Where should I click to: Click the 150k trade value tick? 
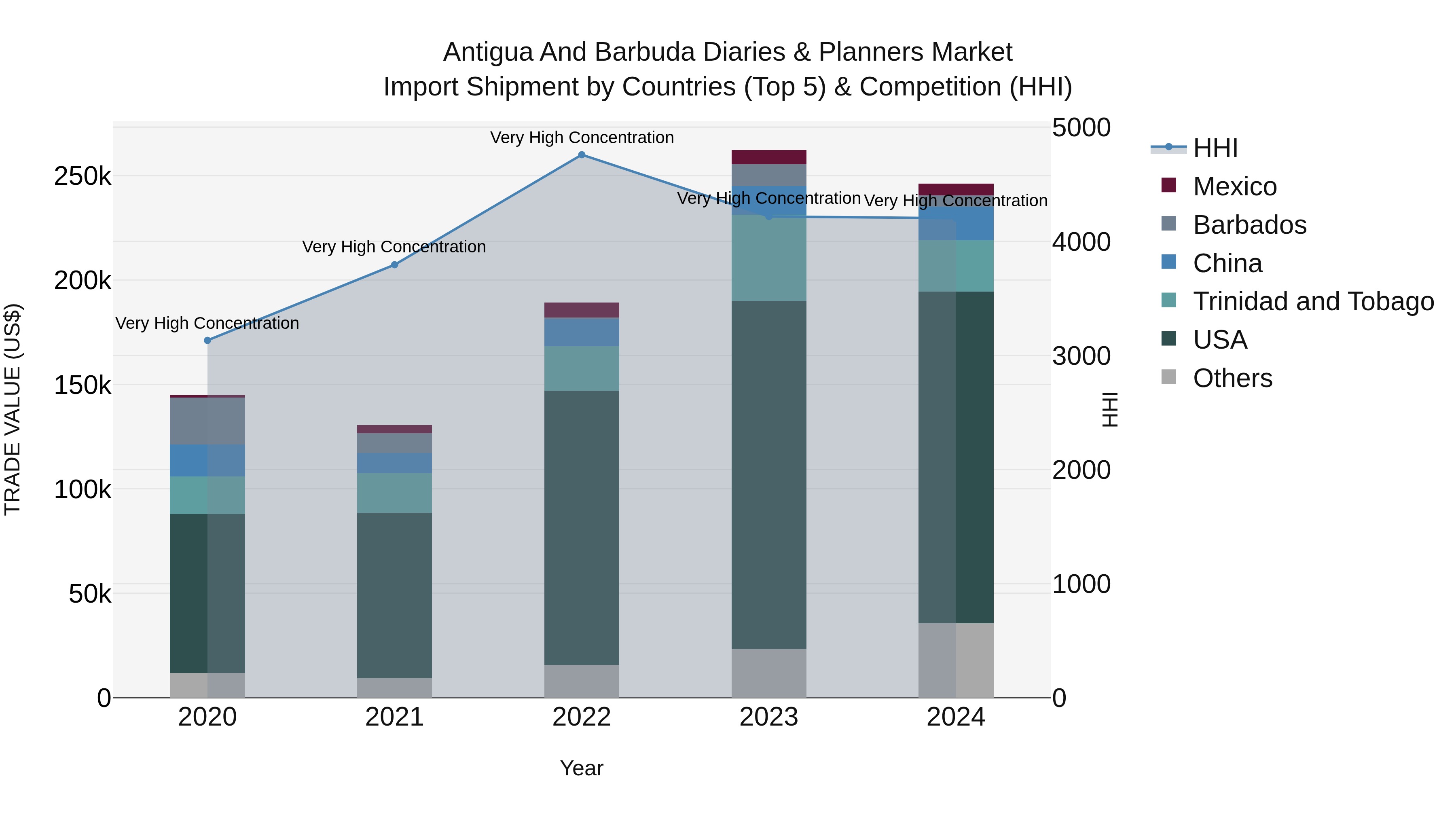tap(83, 385)
